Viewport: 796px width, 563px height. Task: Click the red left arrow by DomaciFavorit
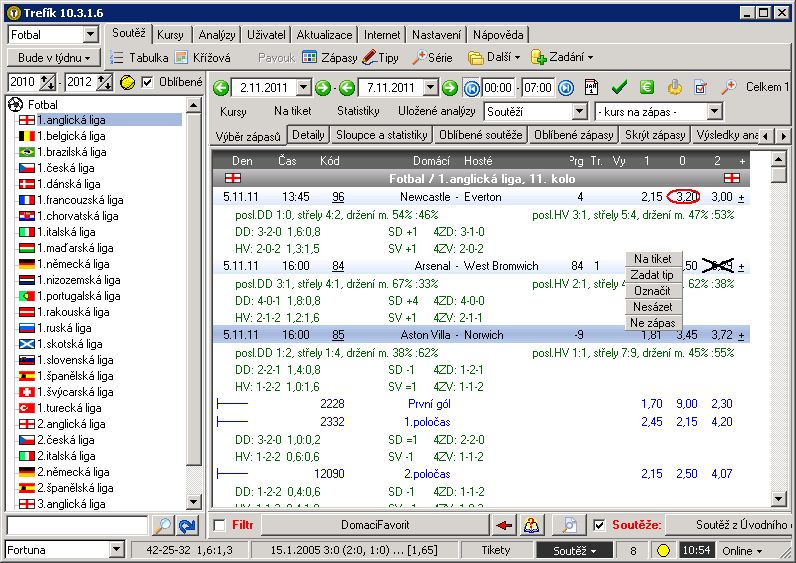coord(504,525)
